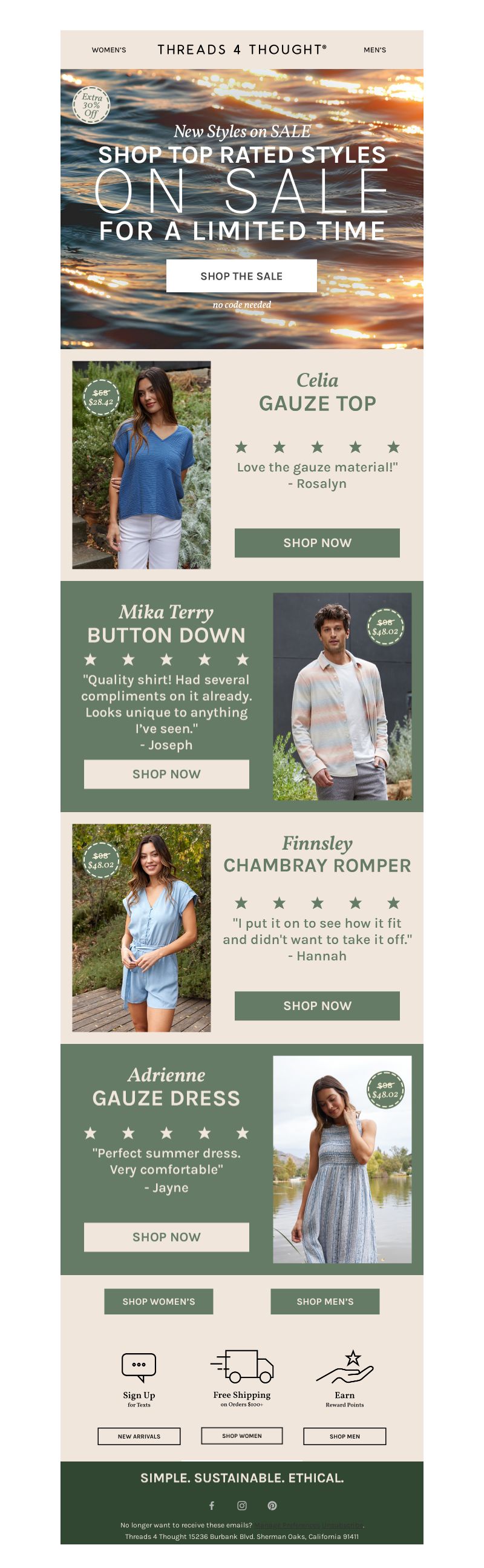Click the Facebook icon in footer
The height and width of the screenshot is (1568, 484).
coord(212,1505)
